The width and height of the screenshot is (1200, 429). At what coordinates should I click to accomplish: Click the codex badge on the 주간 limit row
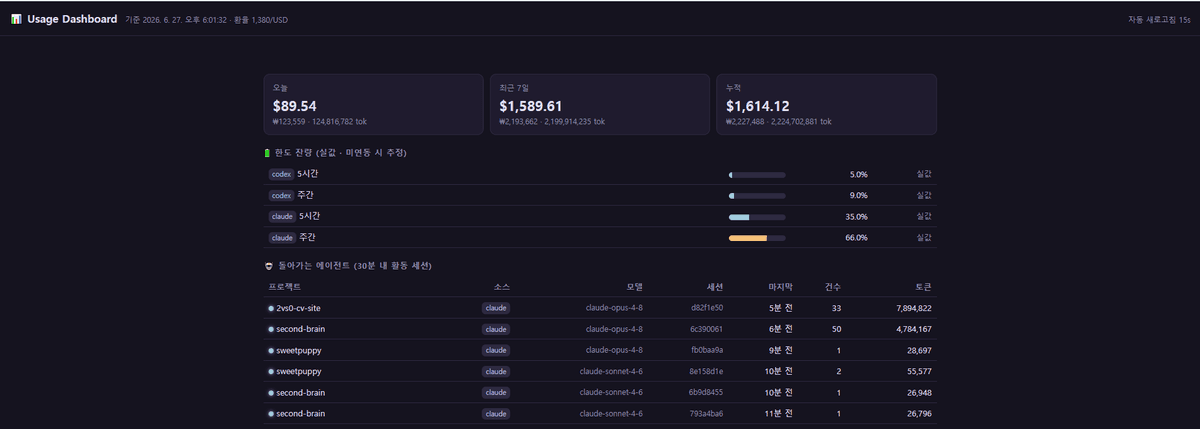pyautogui.click(x=281, y=195)
